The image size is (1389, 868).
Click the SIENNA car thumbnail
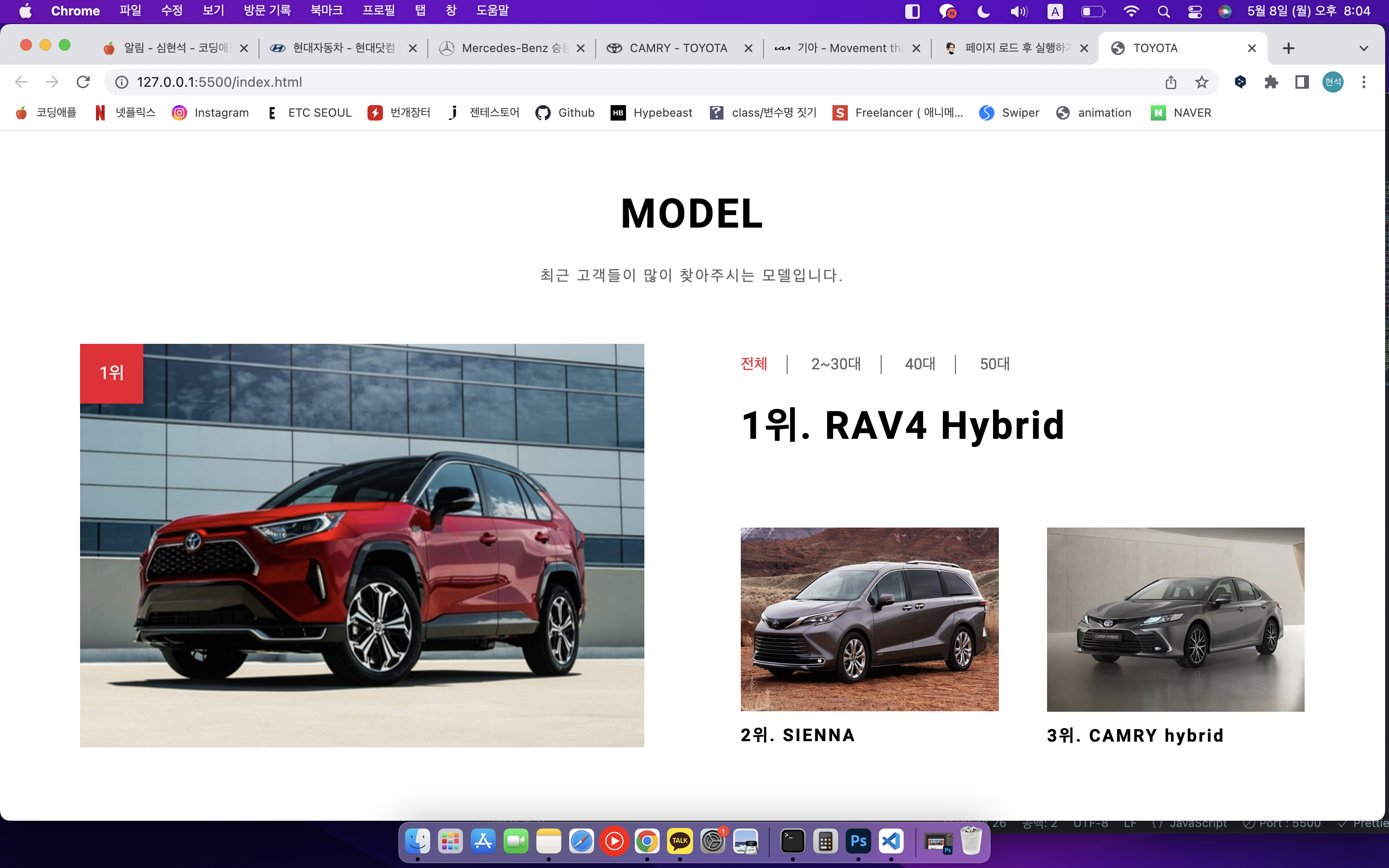click(870, 619)
